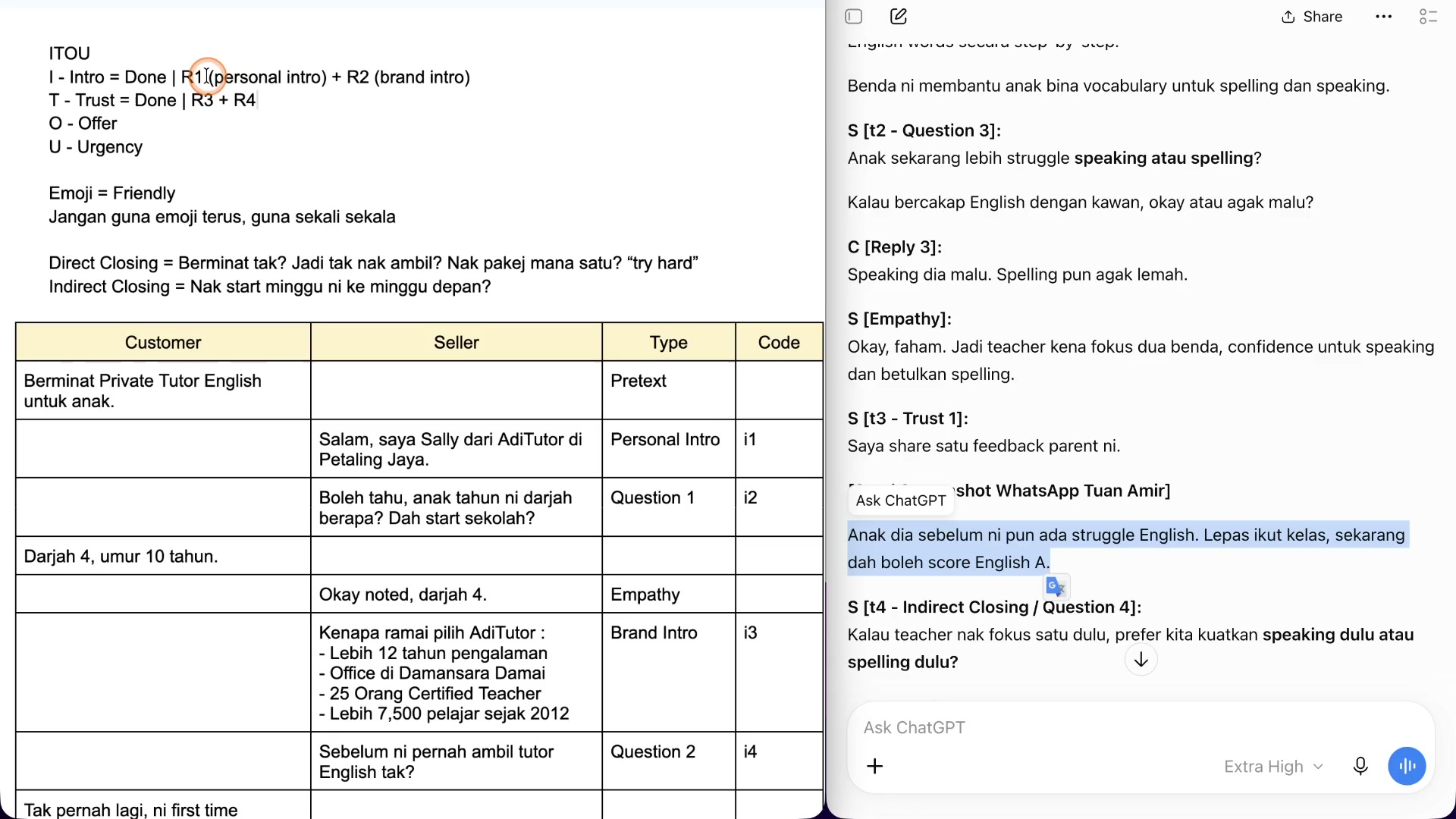Select the Type column header
Viewport: 1456px width, 819px height.
[x=668, y=342]
